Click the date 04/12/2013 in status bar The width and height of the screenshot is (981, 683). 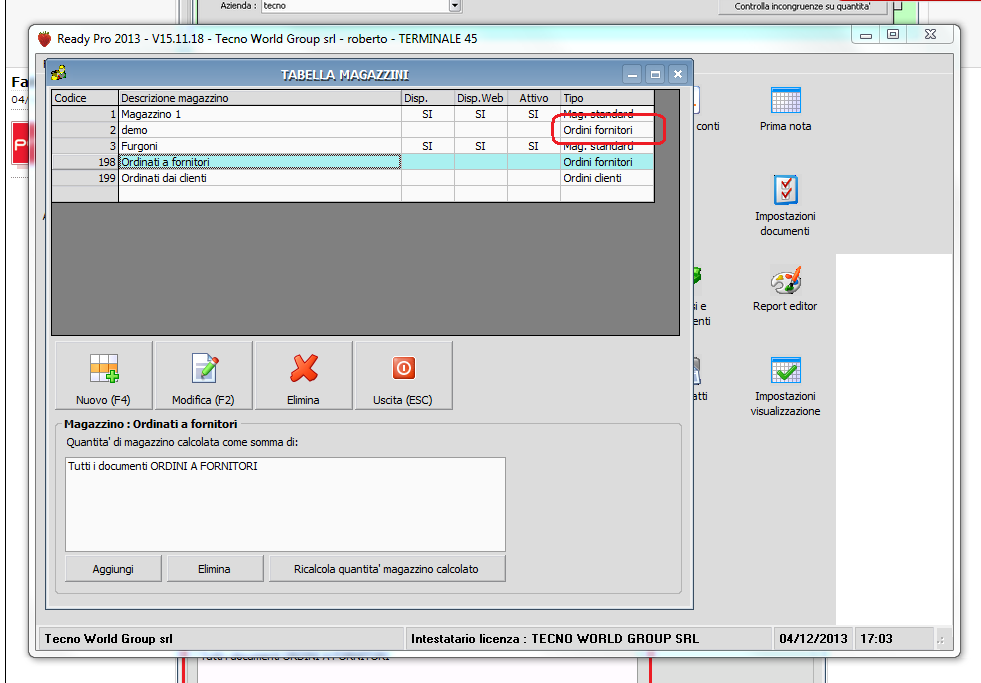point(813,639)
